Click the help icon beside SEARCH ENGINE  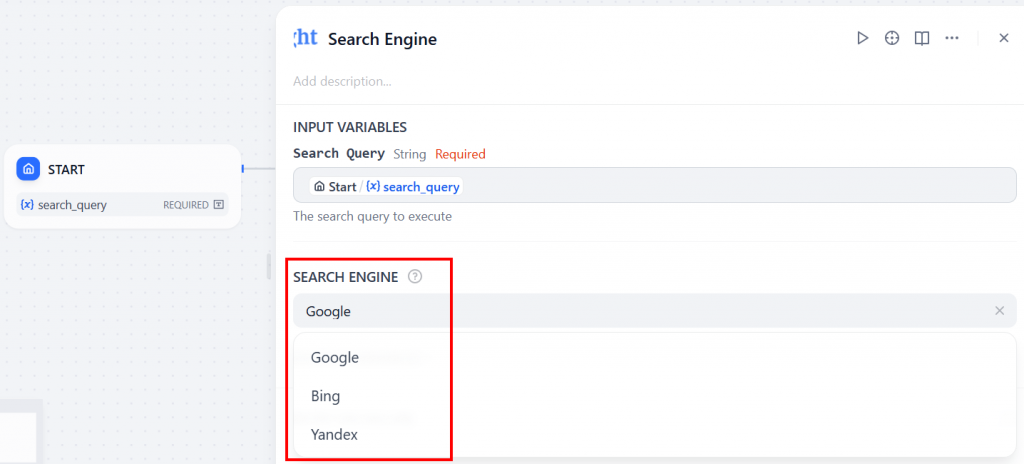[415, 277]
